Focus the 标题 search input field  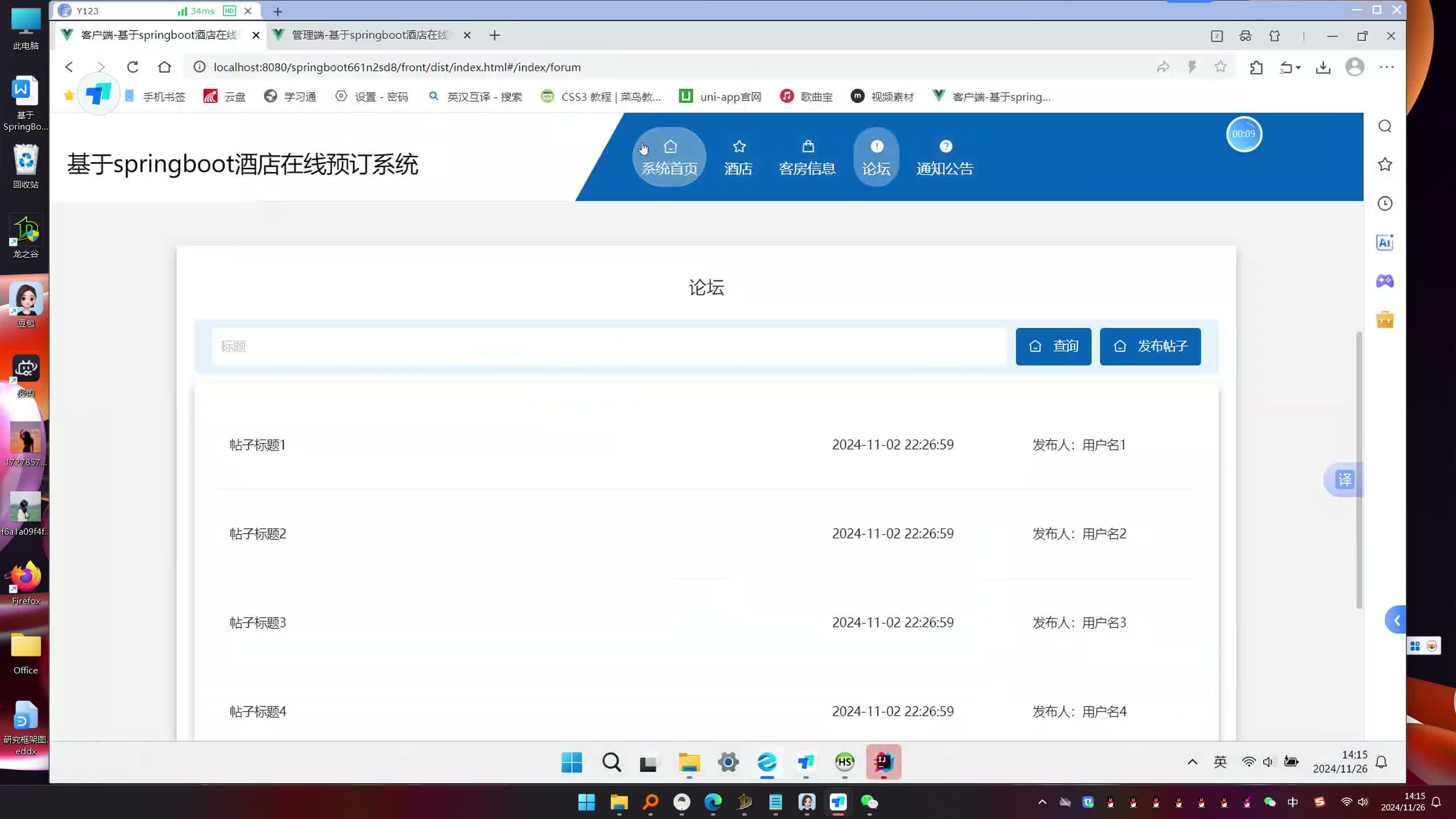[609, 346]
